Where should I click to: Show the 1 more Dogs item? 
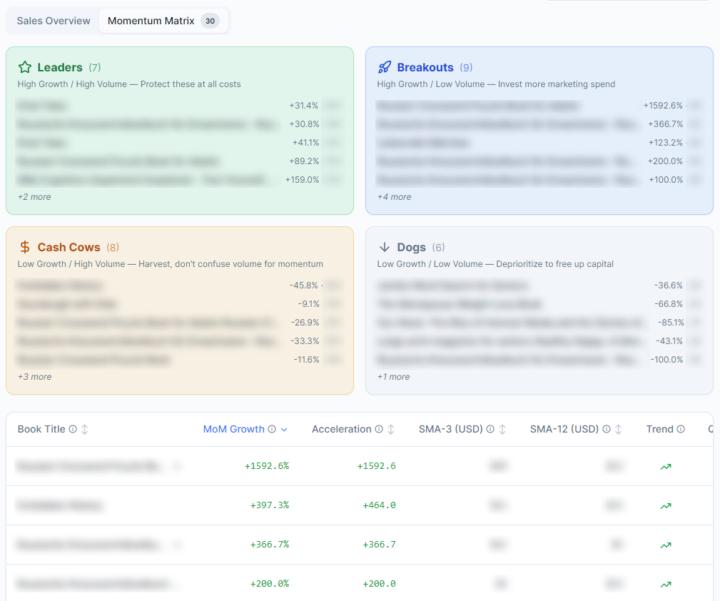(x=394, y=376)
